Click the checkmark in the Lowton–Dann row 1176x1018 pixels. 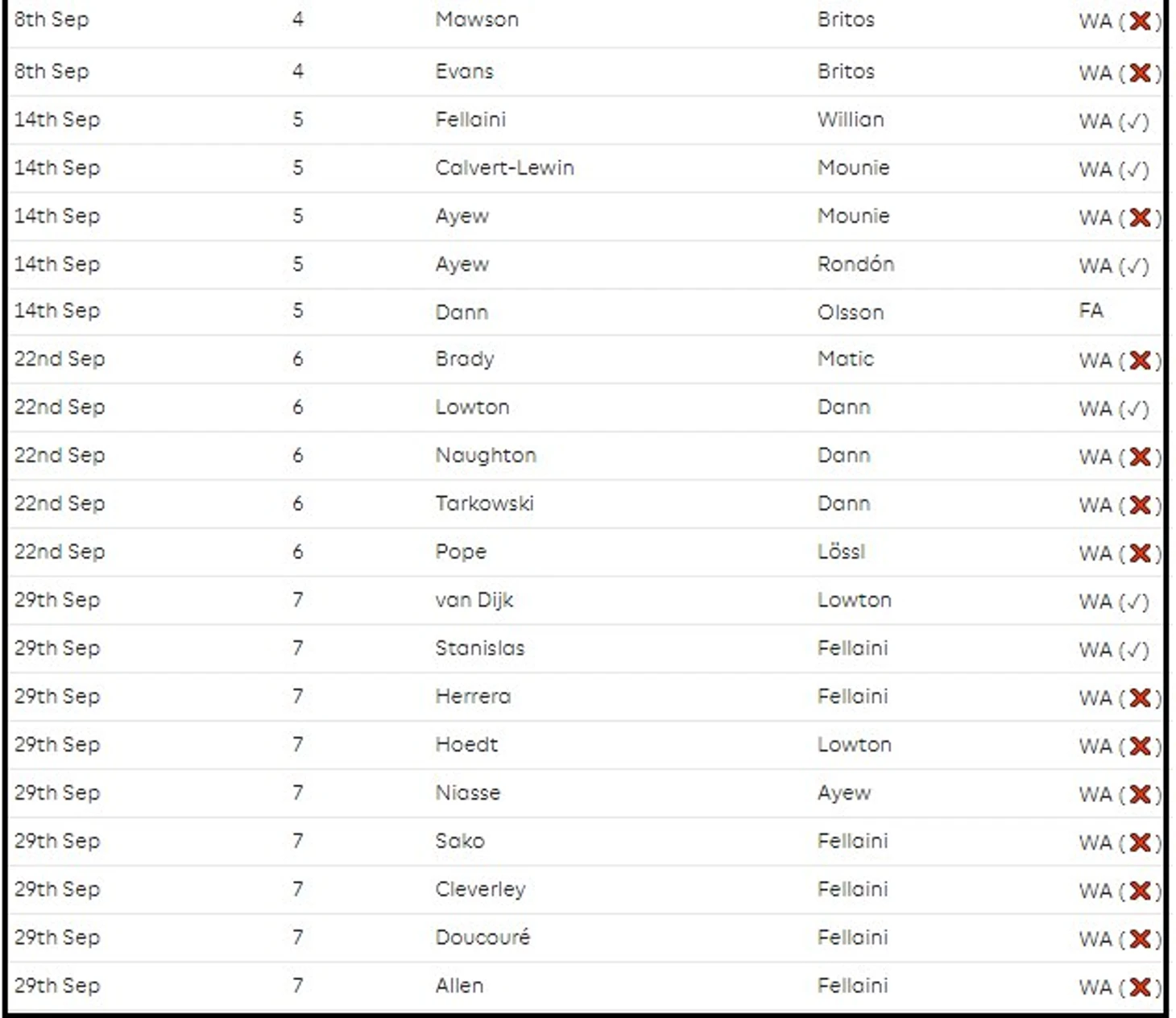pos(1134,409)
